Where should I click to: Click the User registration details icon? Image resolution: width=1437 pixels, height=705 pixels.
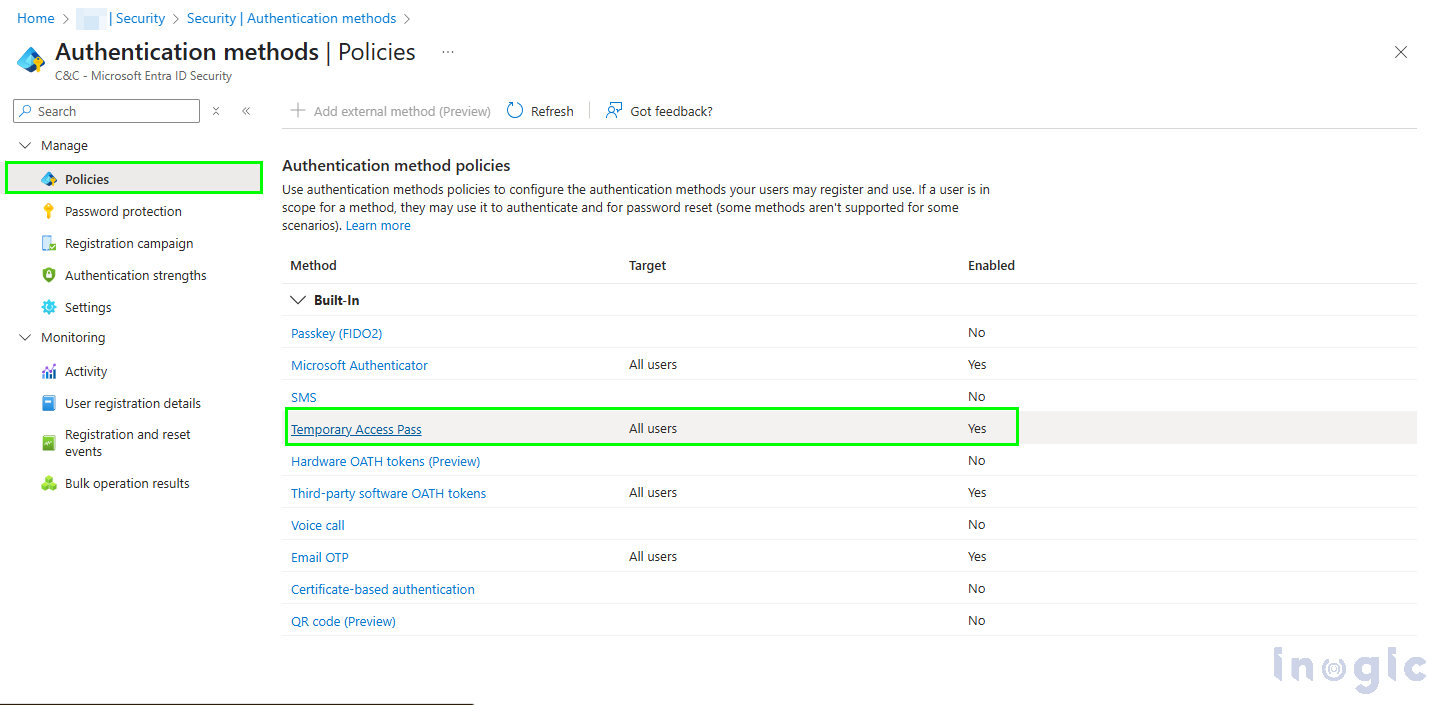[x=48, y=403]
